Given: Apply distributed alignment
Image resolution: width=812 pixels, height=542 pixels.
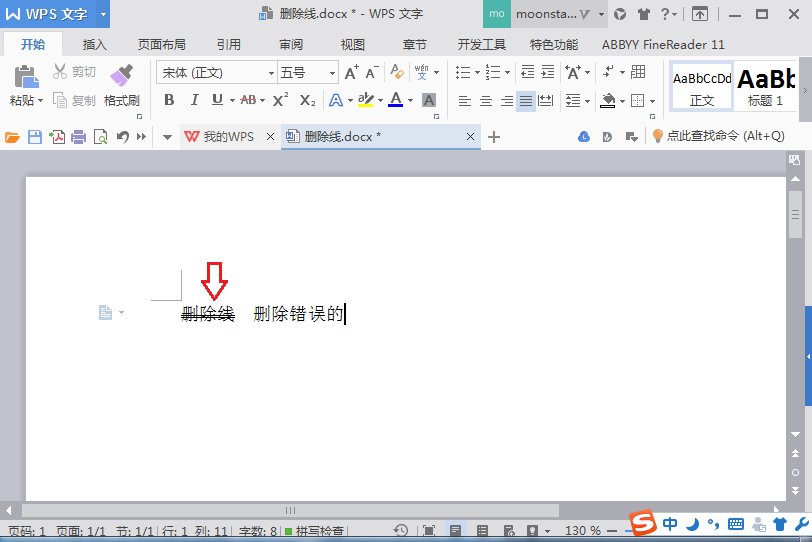Looking at the screenshot, I should pos(545,100).
